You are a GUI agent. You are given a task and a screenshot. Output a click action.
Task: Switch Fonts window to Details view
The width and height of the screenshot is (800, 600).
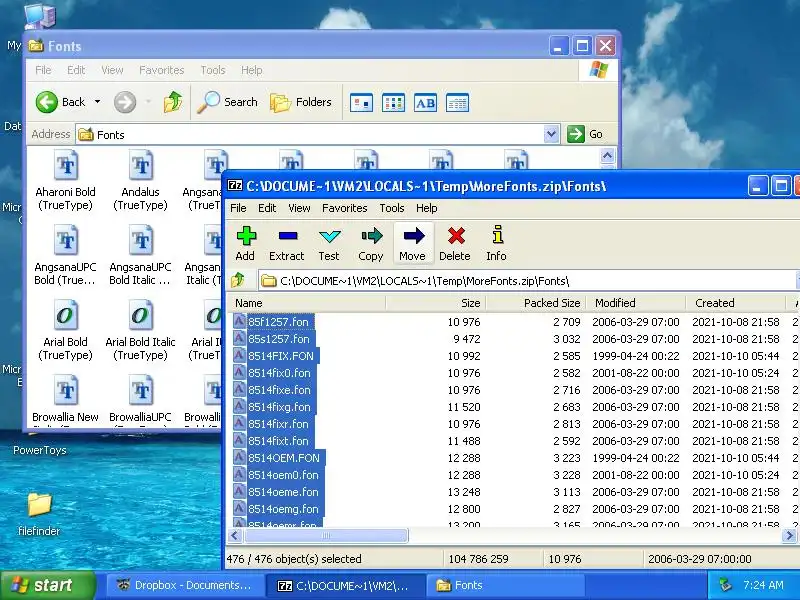pyautogui.click(x=457, y=103)
